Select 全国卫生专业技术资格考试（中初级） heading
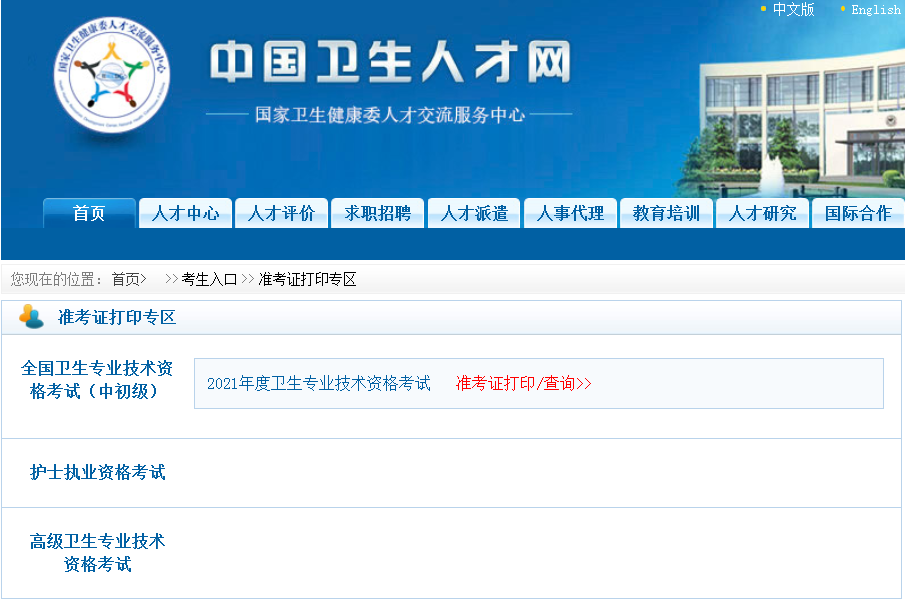The image size is (905, 599). (97, 380)
